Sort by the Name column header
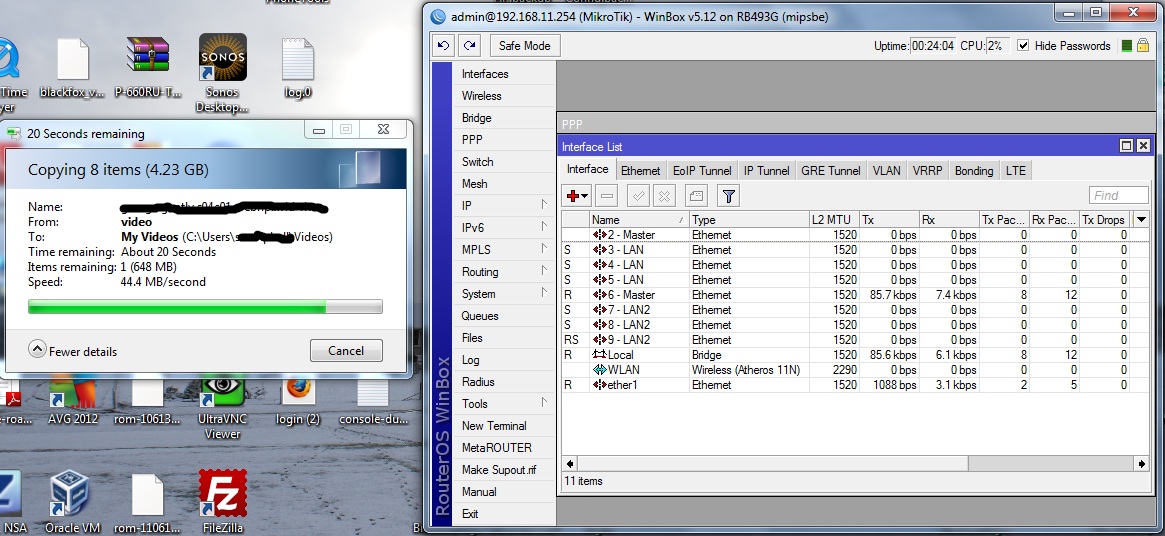This screenshot has width=1165, height=536. click(639, 219)
